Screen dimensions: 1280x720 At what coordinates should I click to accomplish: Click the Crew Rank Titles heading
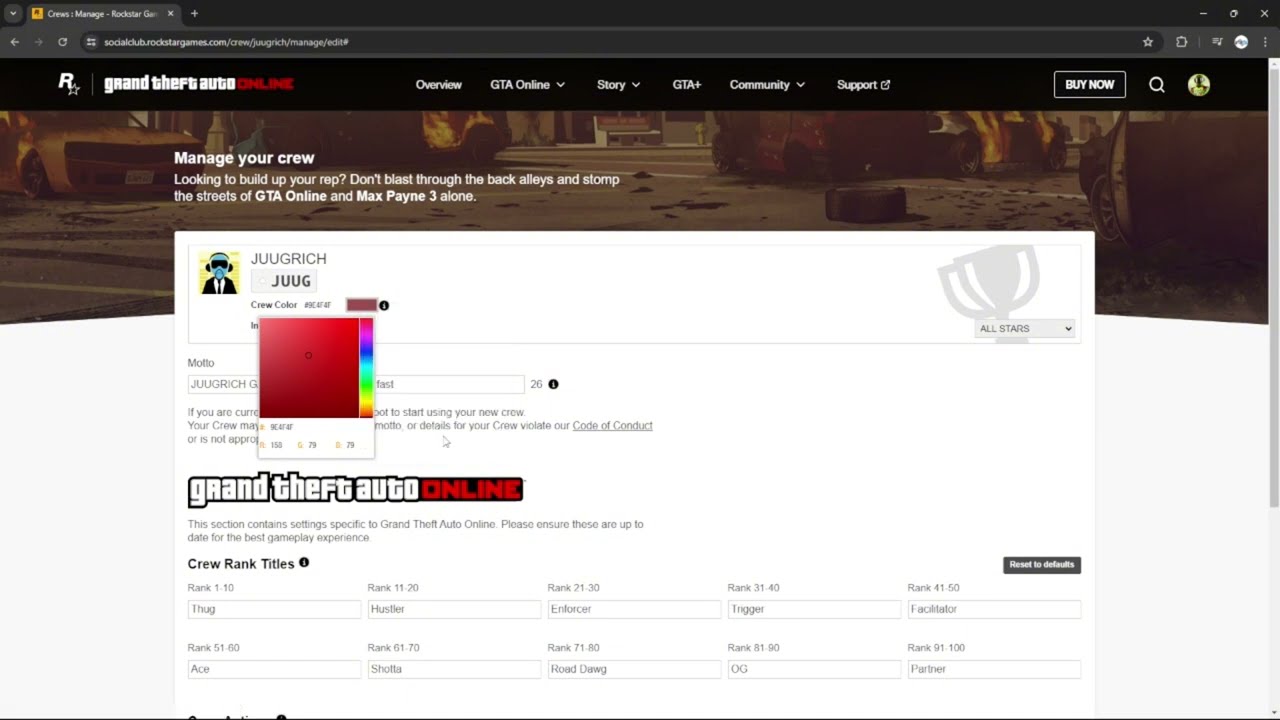pyautogui.click(x=241, y=564)
